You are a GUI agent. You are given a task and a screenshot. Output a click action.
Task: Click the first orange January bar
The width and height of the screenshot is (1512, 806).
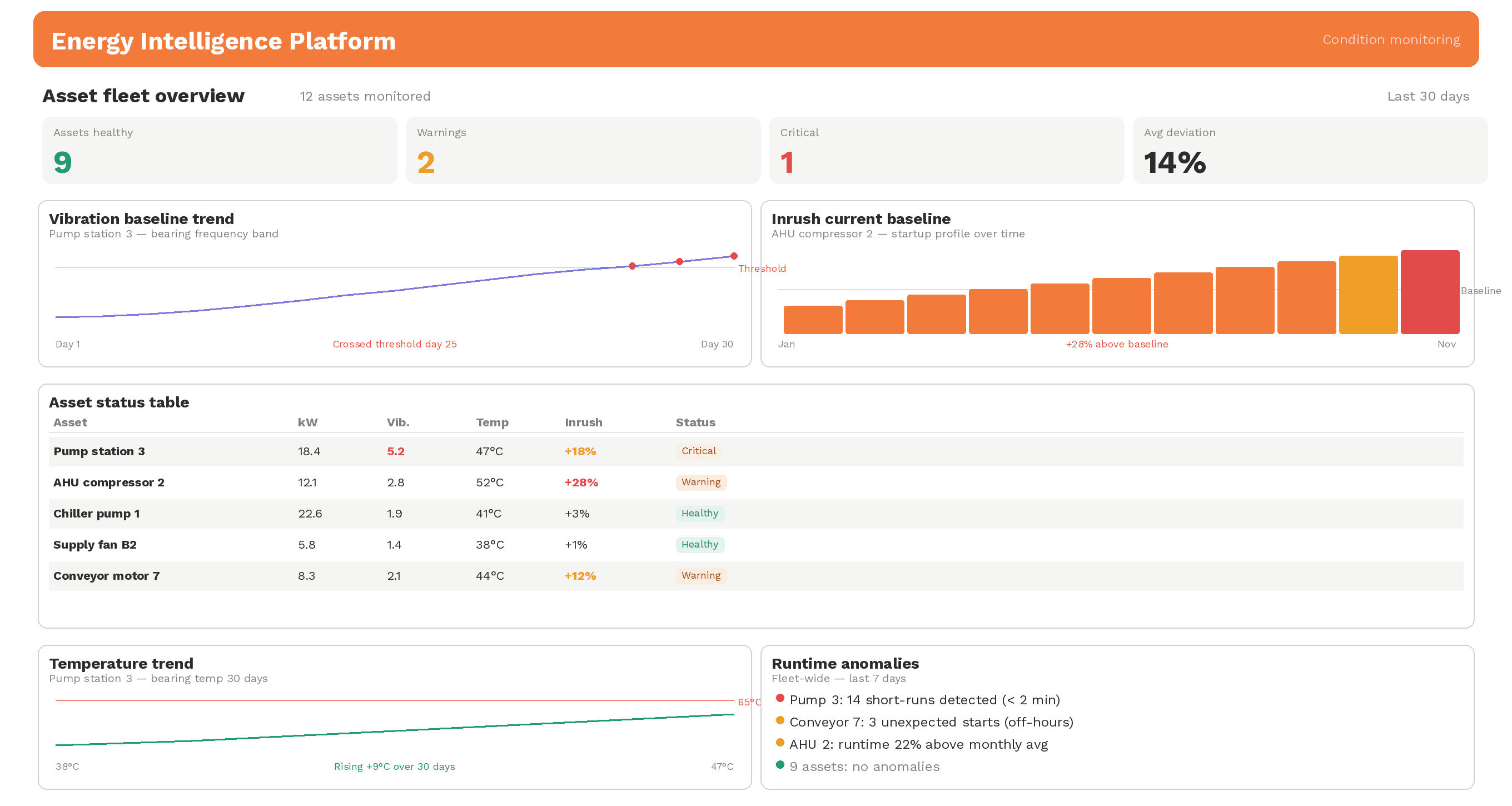(x=813, y=320)
